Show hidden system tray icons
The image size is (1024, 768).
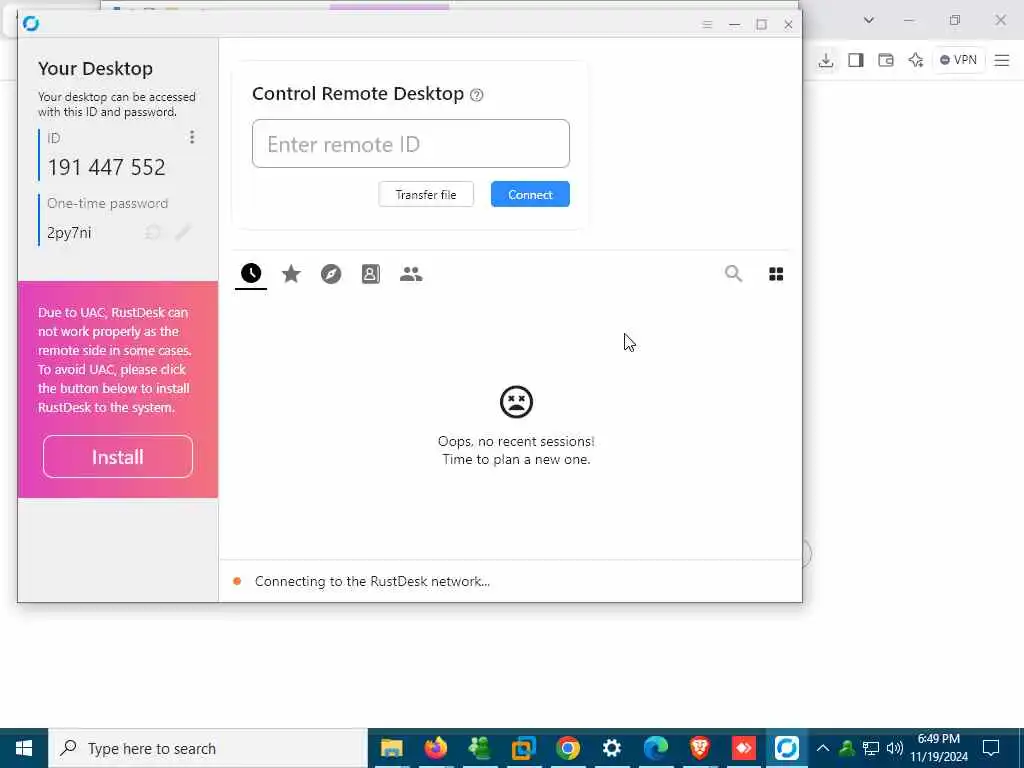click(823, 748)
